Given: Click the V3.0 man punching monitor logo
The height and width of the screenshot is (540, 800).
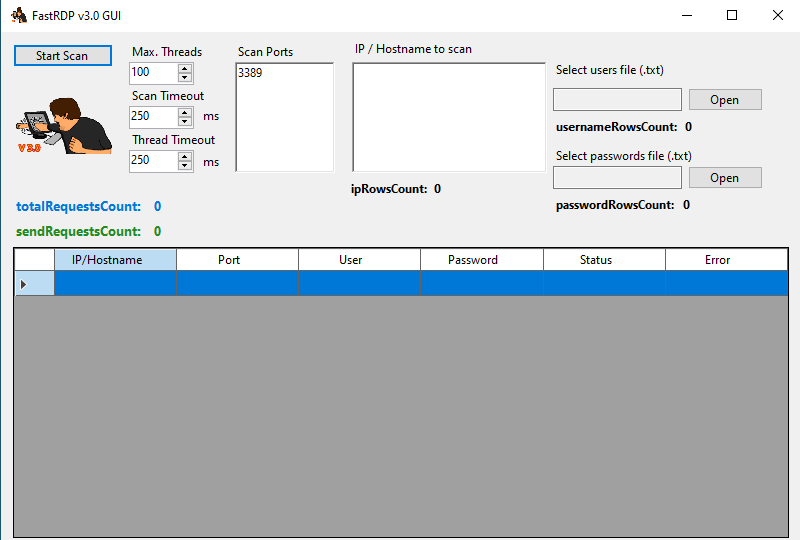Looking at the screenshot, I should point(64,126).
